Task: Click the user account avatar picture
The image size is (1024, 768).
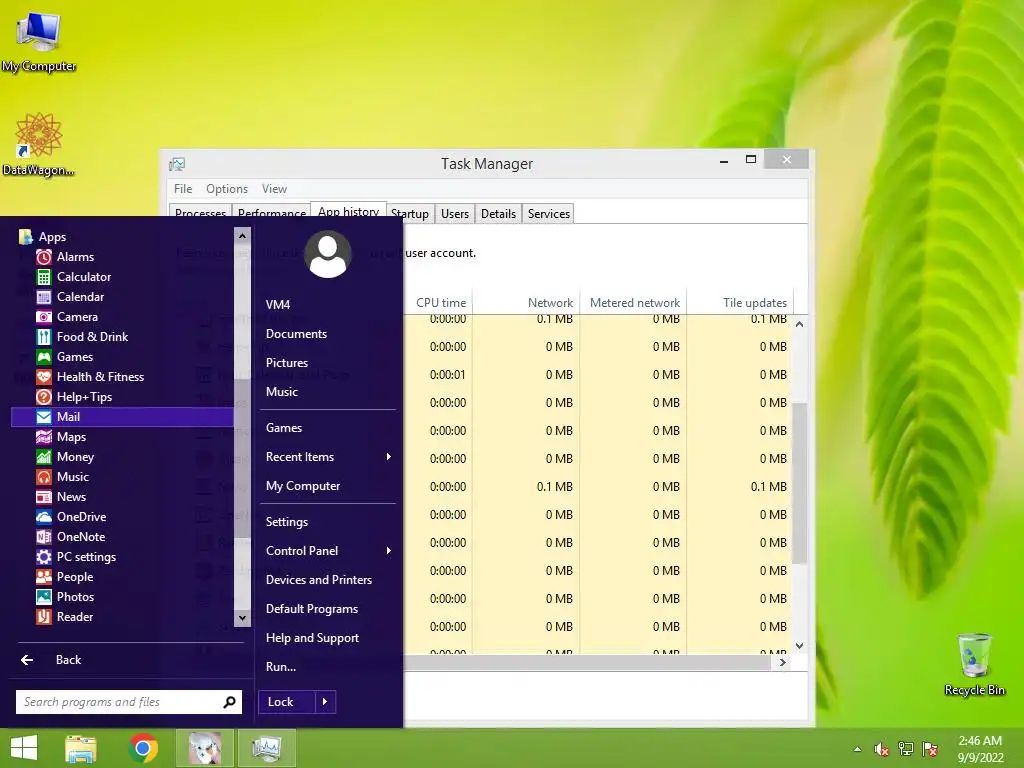Action: point(328,254)
